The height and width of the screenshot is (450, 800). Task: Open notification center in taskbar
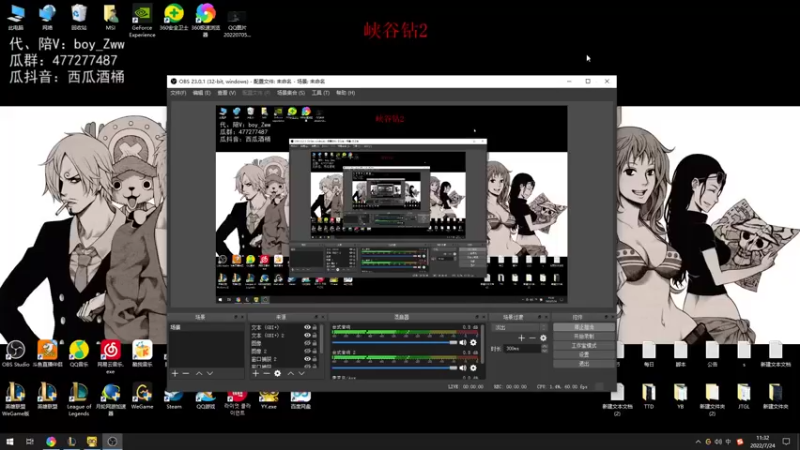pos(786,441)
